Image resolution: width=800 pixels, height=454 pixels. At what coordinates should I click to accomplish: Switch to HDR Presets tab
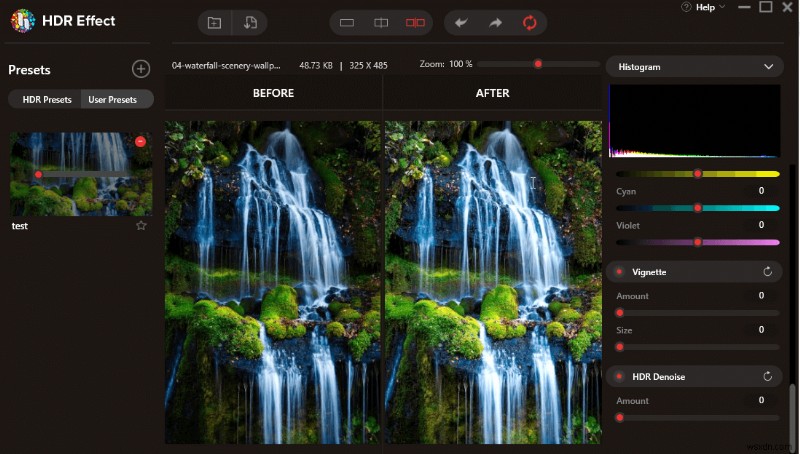(x=47, y=99)
